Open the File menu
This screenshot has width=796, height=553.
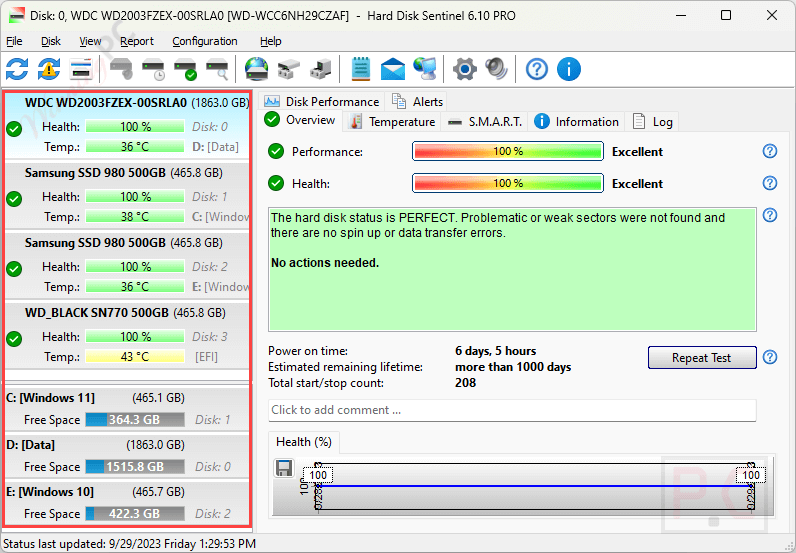click(14, 41)
